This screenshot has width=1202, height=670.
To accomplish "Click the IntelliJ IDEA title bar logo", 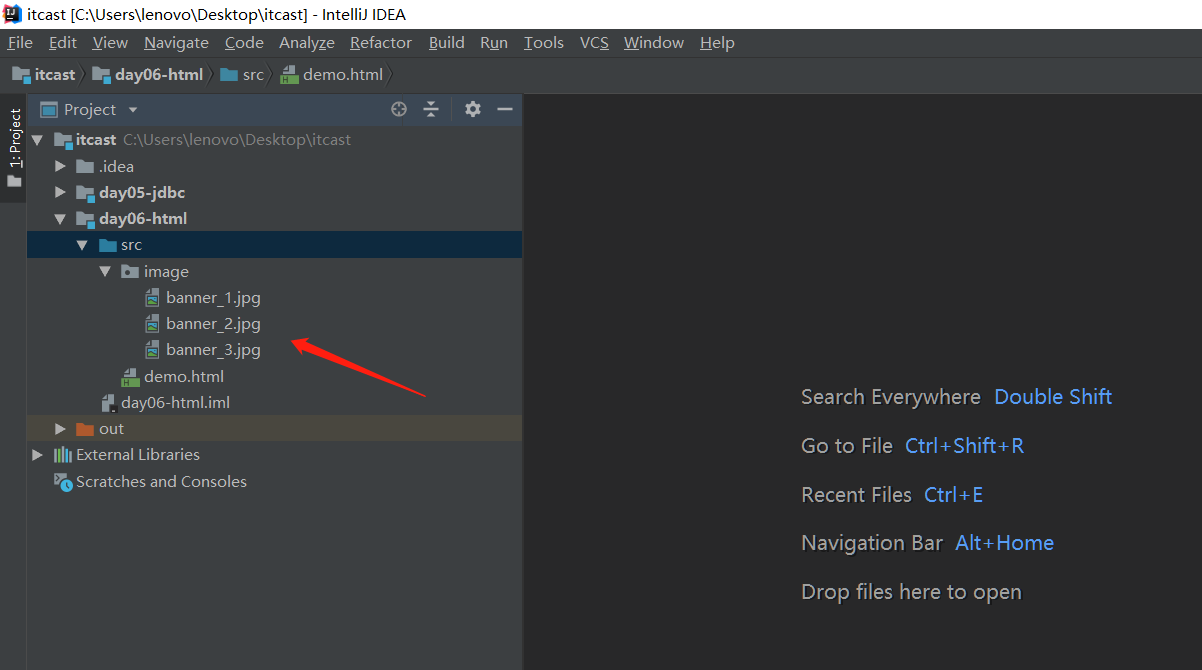I will pos(13,14).
